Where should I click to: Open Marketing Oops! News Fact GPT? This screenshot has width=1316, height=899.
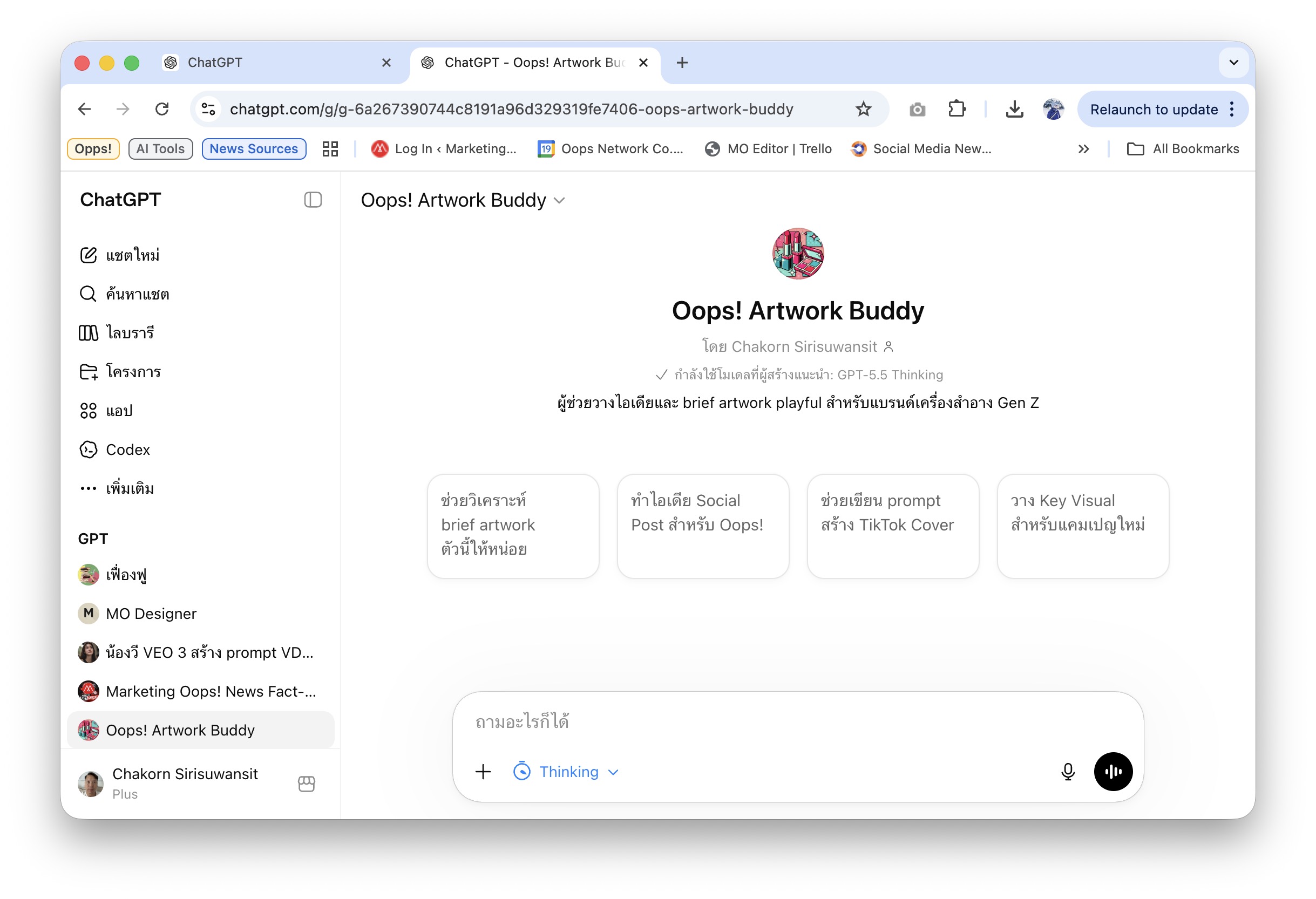pos(200,691)
